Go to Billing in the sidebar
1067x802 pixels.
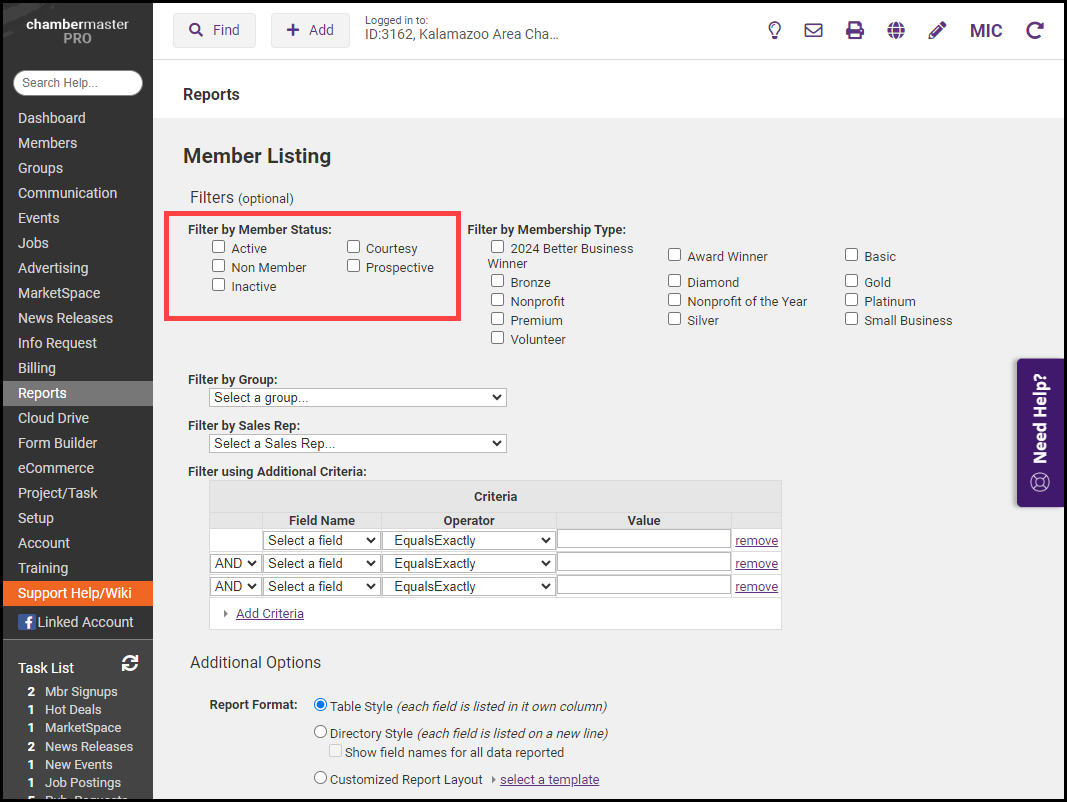pyautogui.click(x=37, y=368)
